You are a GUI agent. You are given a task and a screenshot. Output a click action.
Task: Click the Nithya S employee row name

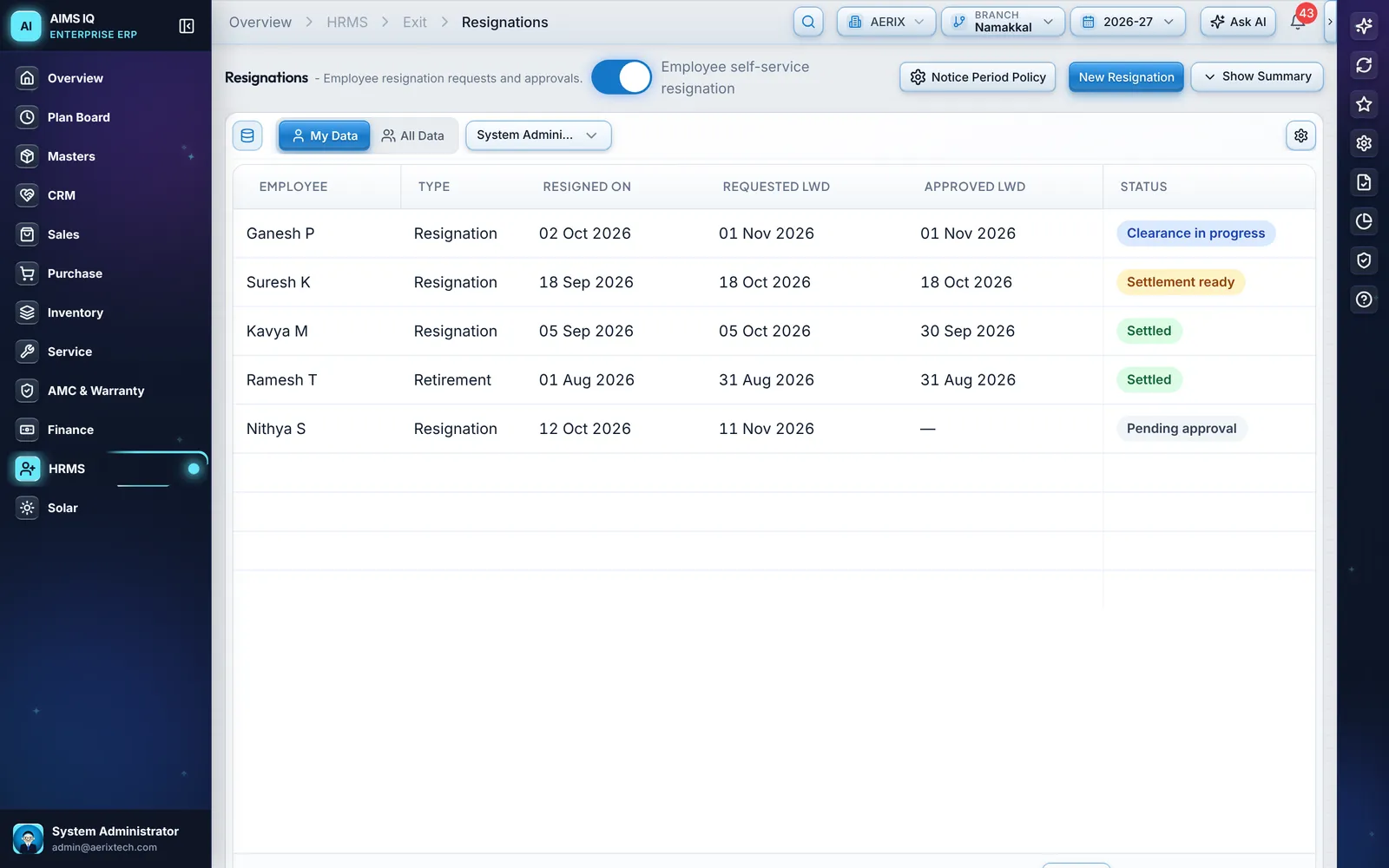click(x=276, y=429)
